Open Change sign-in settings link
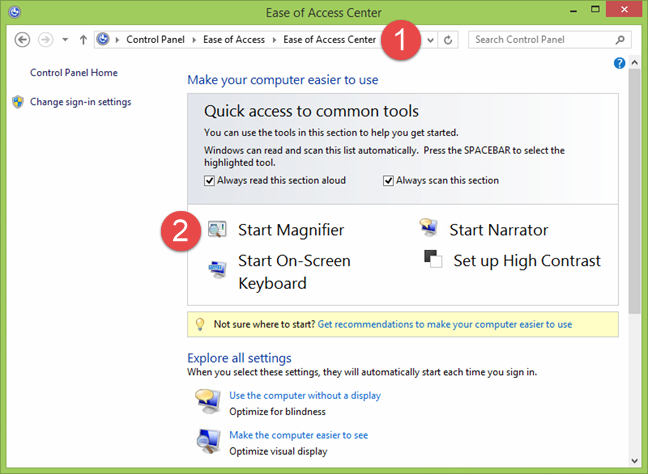Viewport: 648px width, 474px height. (x=81, y=102)
